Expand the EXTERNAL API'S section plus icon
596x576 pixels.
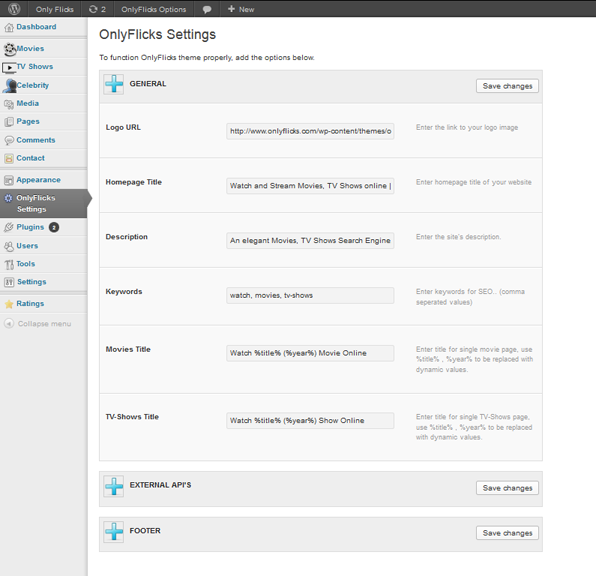point(114,486)
